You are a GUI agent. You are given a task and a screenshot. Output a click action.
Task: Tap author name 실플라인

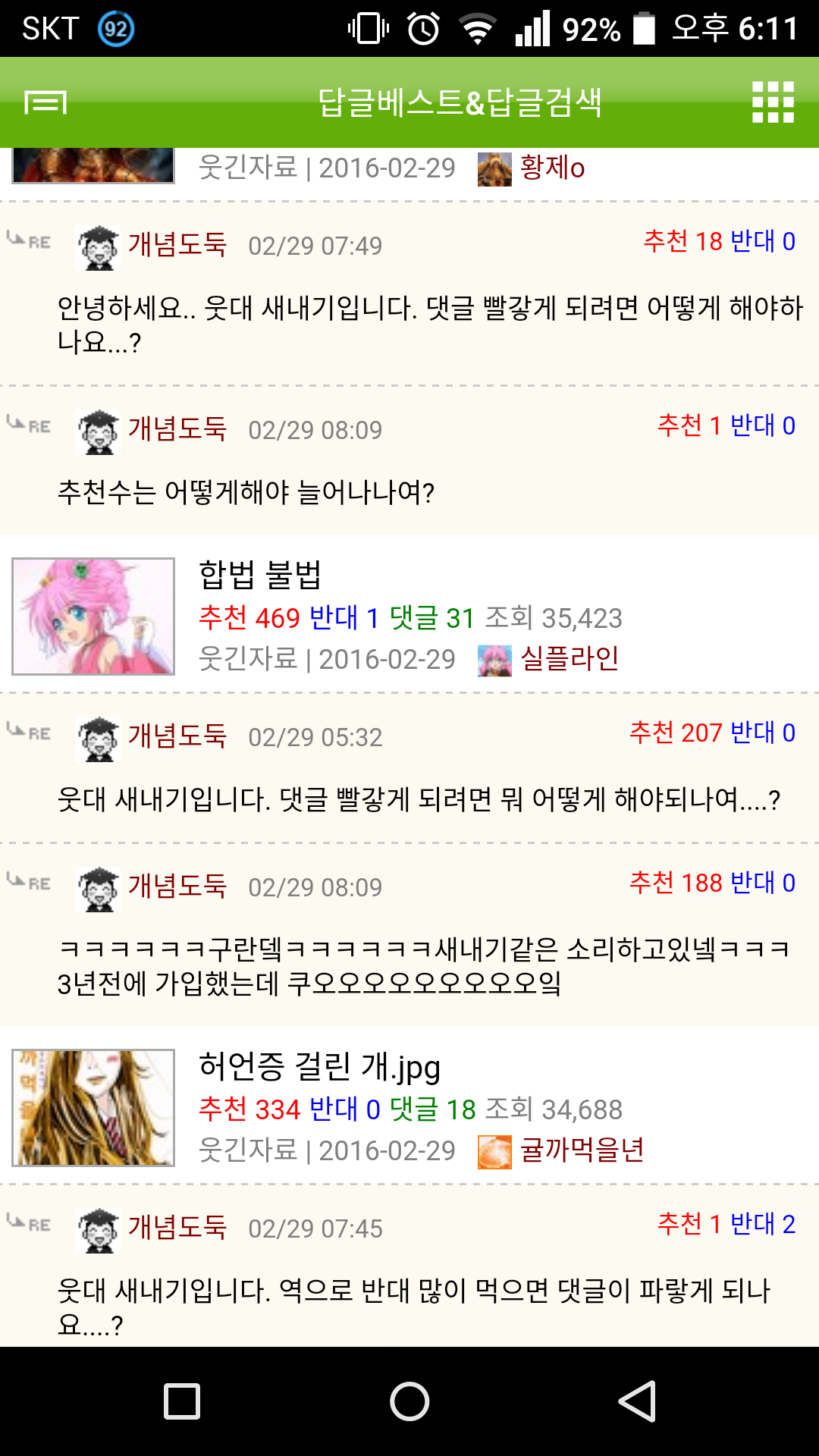pyautogui.click(x=570, y=659)
